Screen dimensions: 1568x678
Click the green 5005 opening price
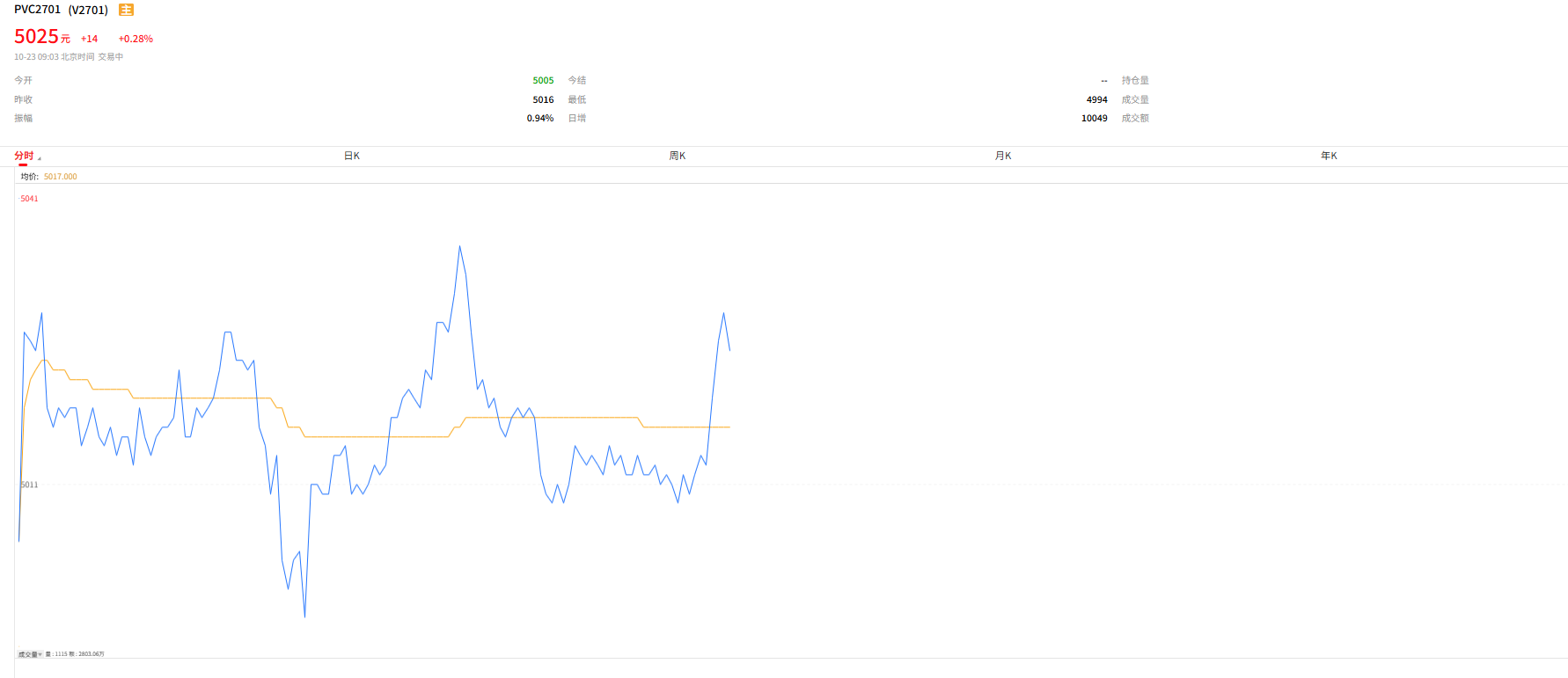click(x=543, y=80)
